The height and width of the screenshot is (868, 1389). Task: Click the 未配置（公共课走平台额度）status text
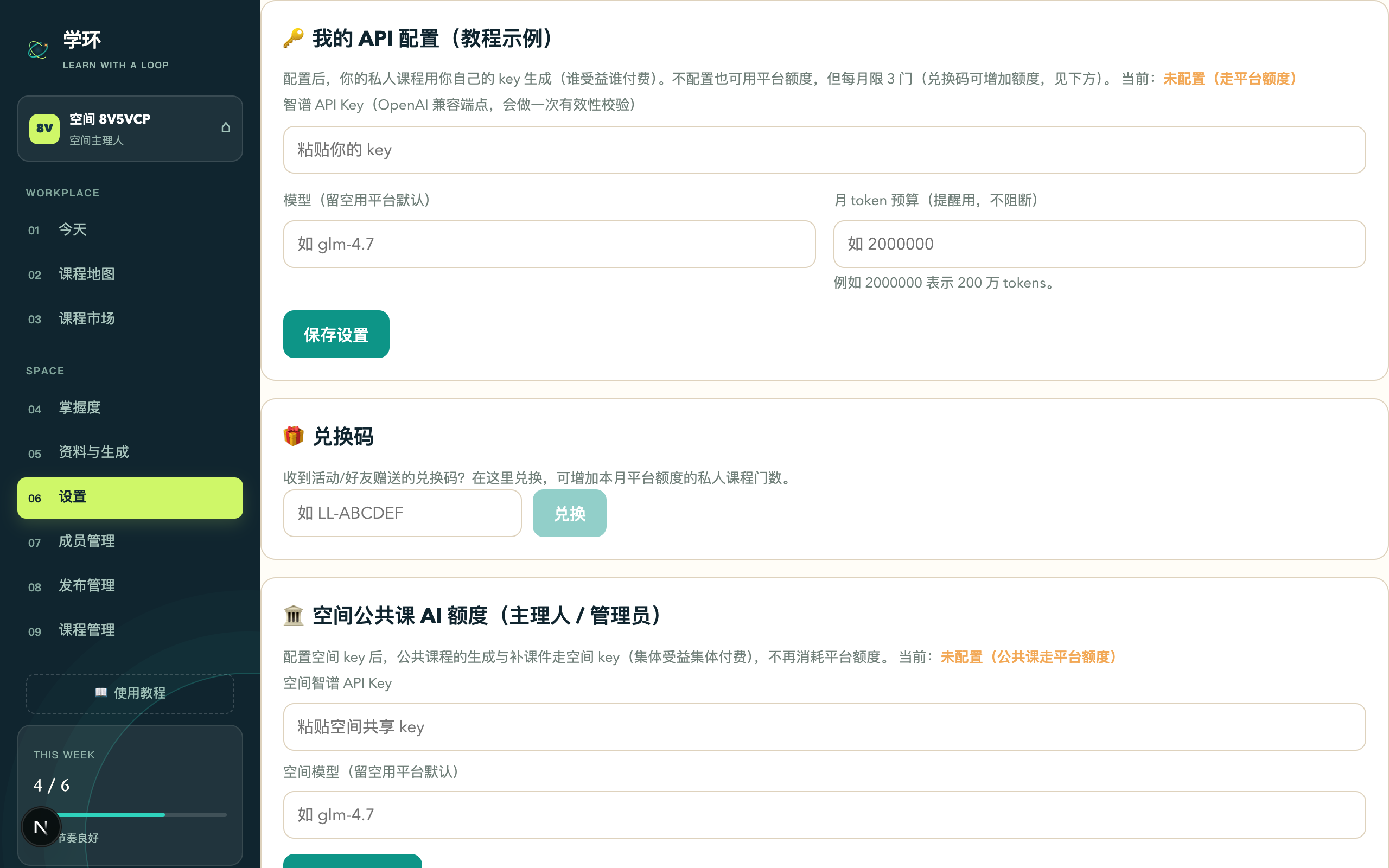pos(1029,657)
